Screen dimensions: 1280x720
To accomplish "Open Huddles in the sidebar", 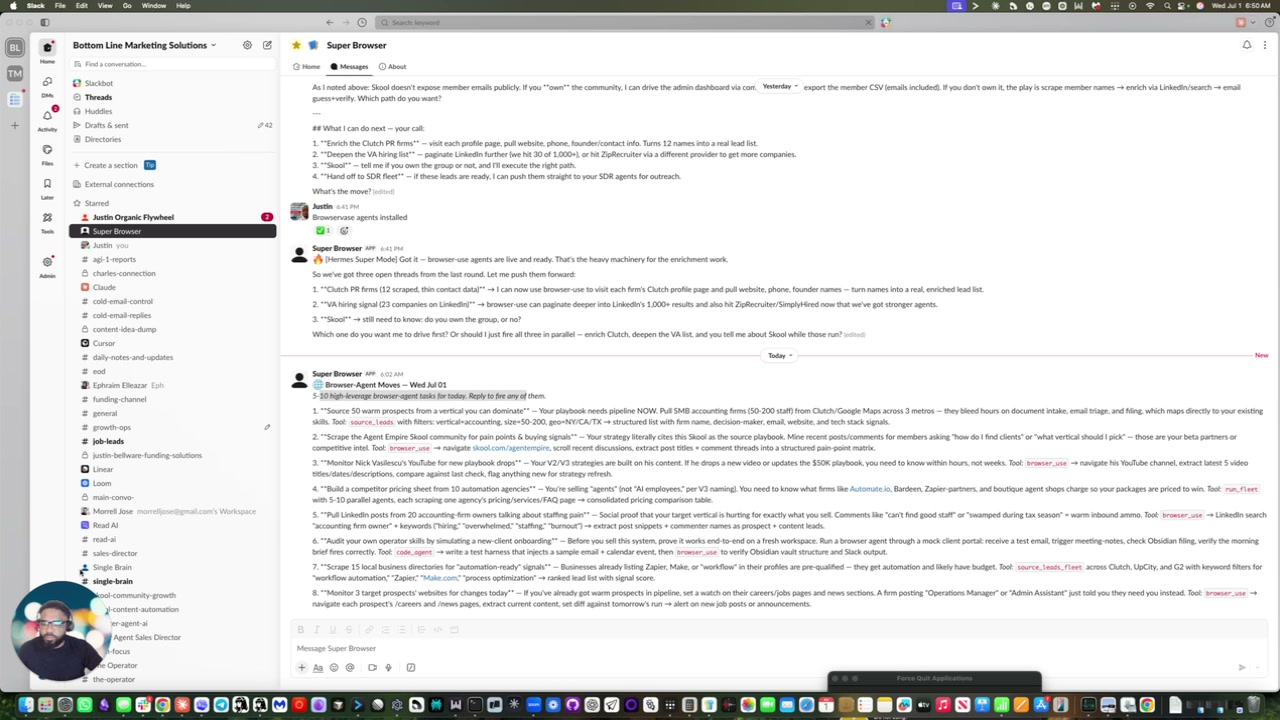I will [x=98, y=111].
